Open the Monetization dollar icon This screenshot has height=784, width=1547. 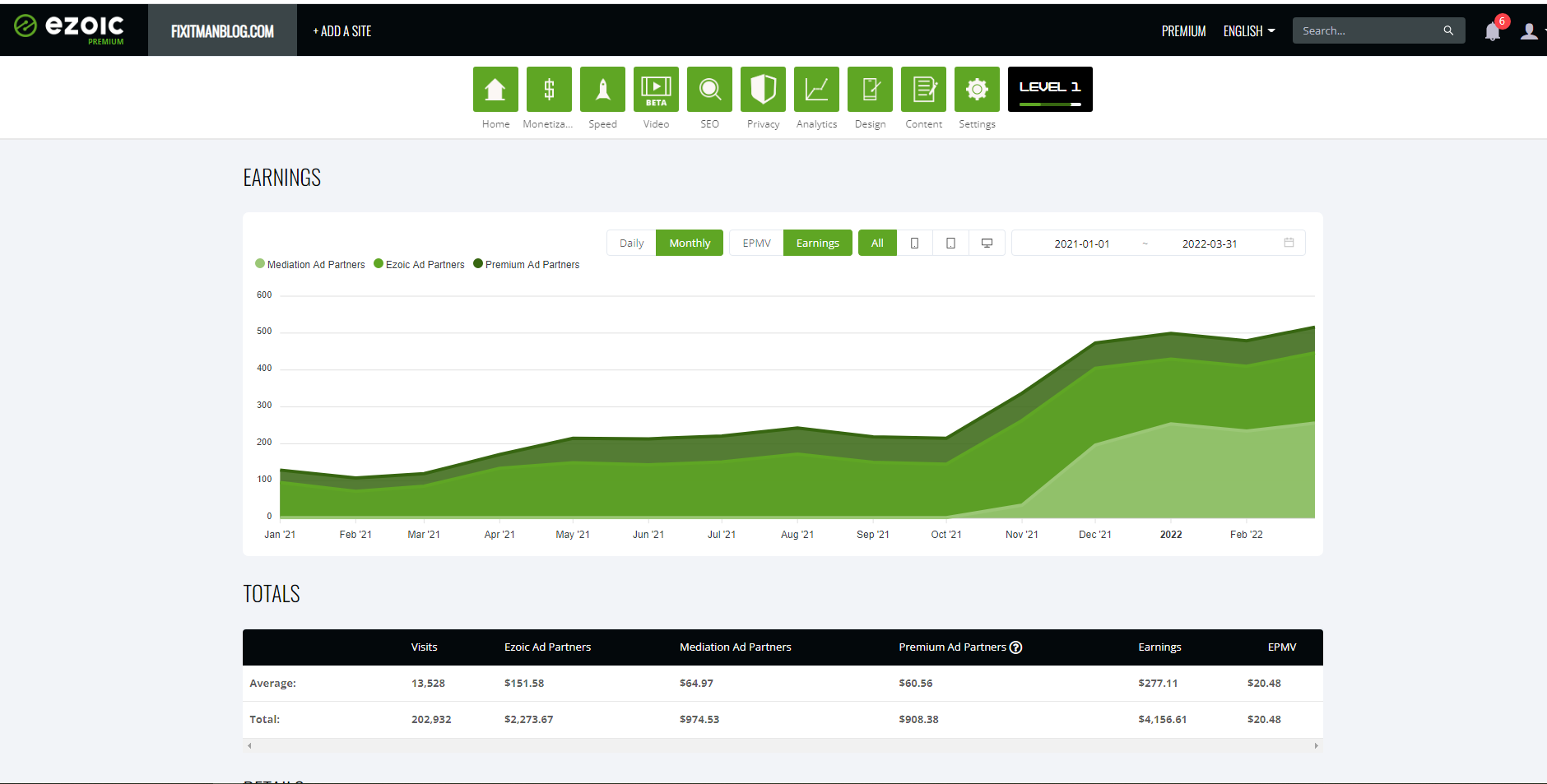[x=549, y=89]
